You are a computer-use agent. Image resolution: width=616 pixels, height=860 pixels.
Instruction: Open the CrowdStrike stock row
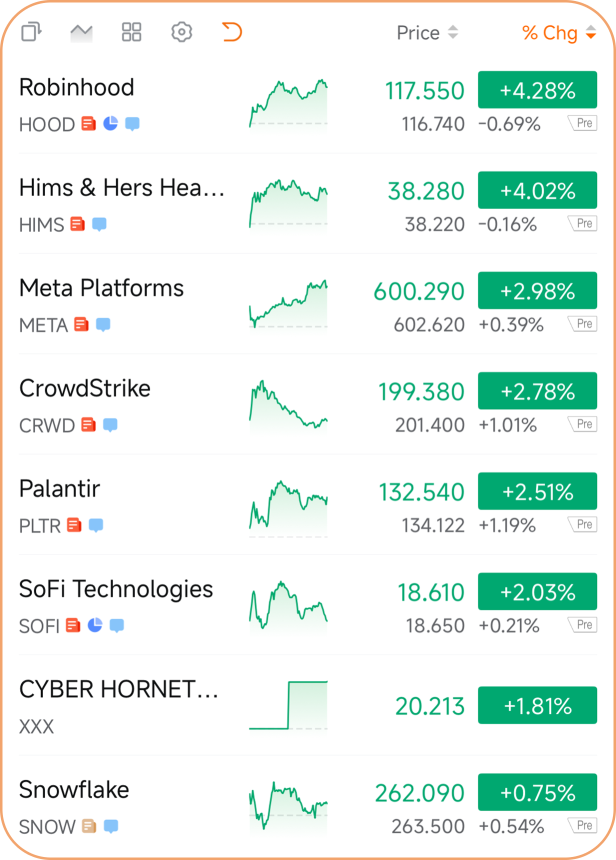[308, 404]
